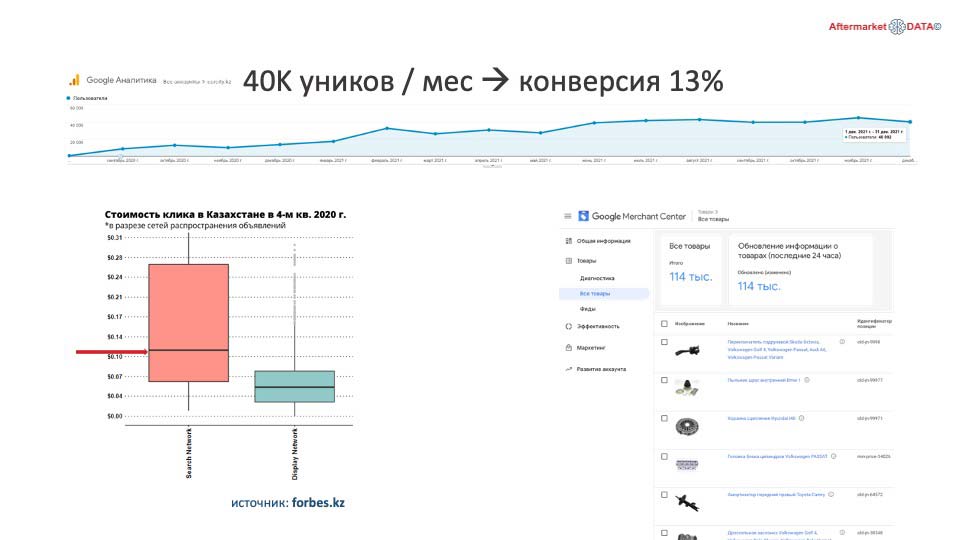This screenshot has width=960, height=540.
Task: Click the Aftermarket DATA snowflake logo
Action: coord(897,26)
